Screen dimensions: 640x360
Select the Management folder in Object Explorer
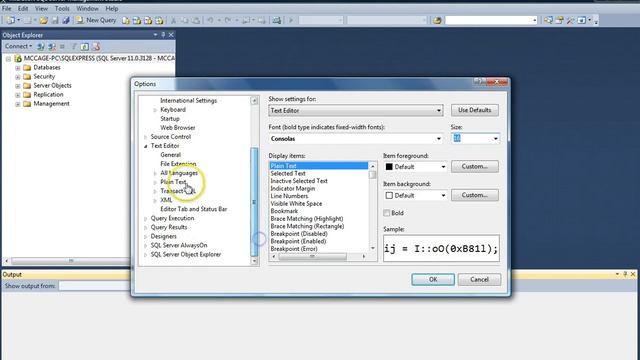pyautogui.click(x=51, y=104)
